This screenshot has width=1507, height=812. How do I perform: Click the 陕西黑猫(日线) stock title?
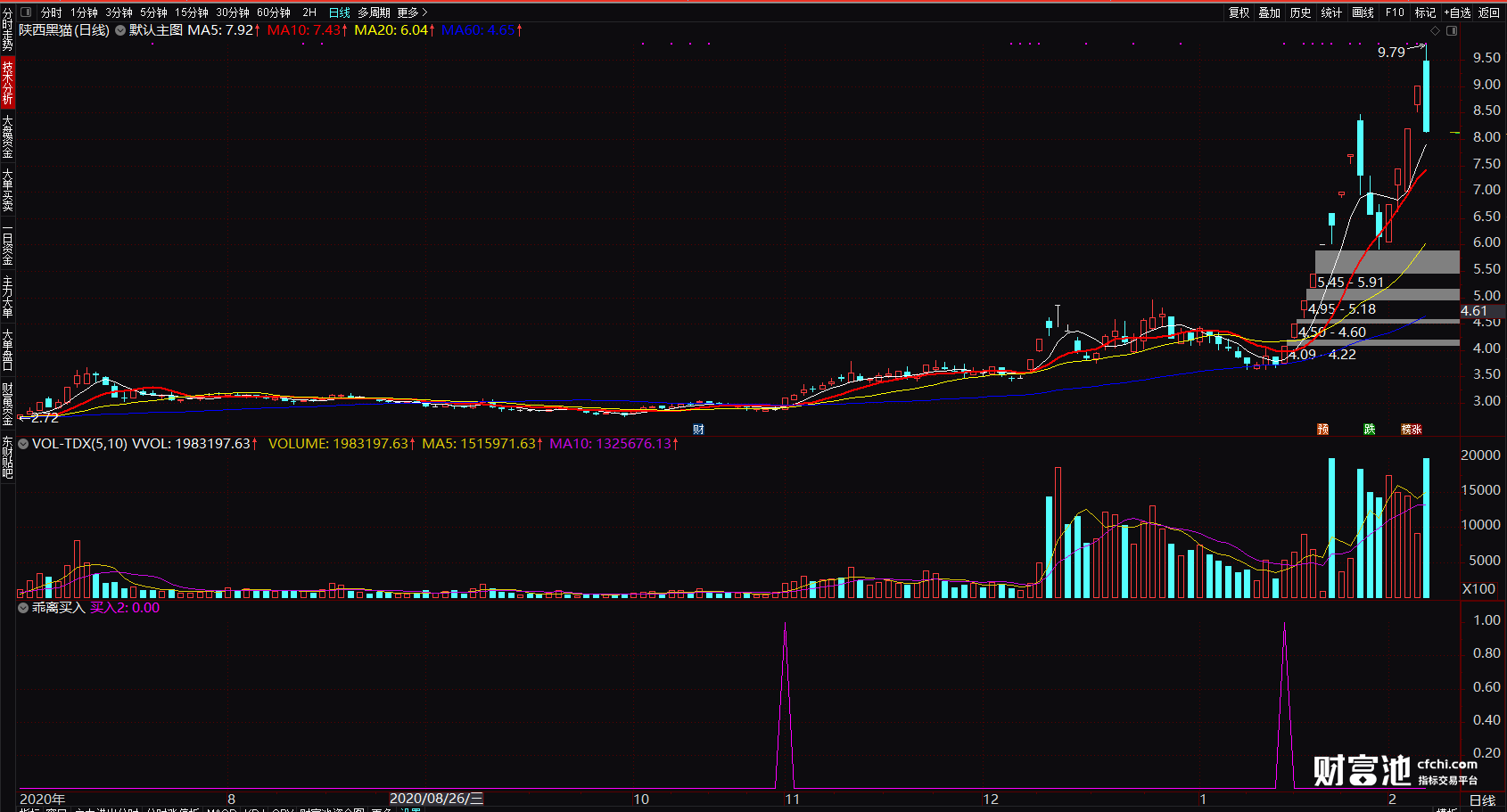pos(64,30)
